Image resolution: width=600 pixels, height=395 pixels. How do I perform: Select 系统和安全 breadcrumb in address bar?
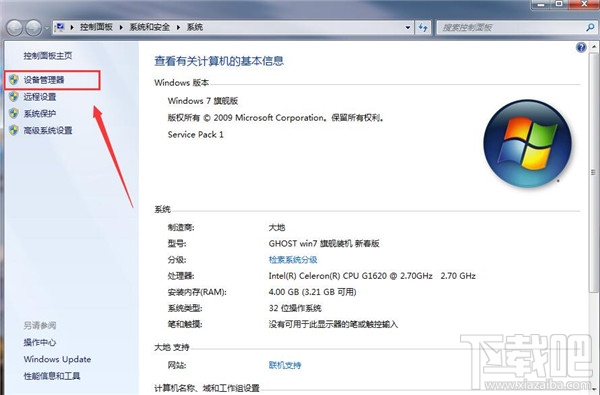click(150, 27)
